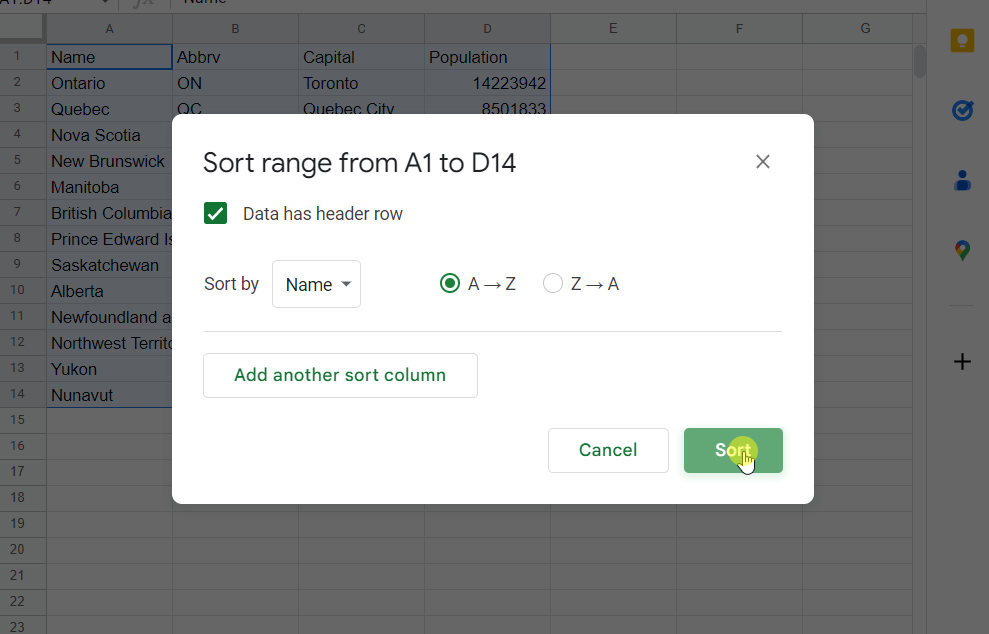Click the cell containing Ontario
Image resolution: width=989 pixels, height=634 pixels.
109,83
